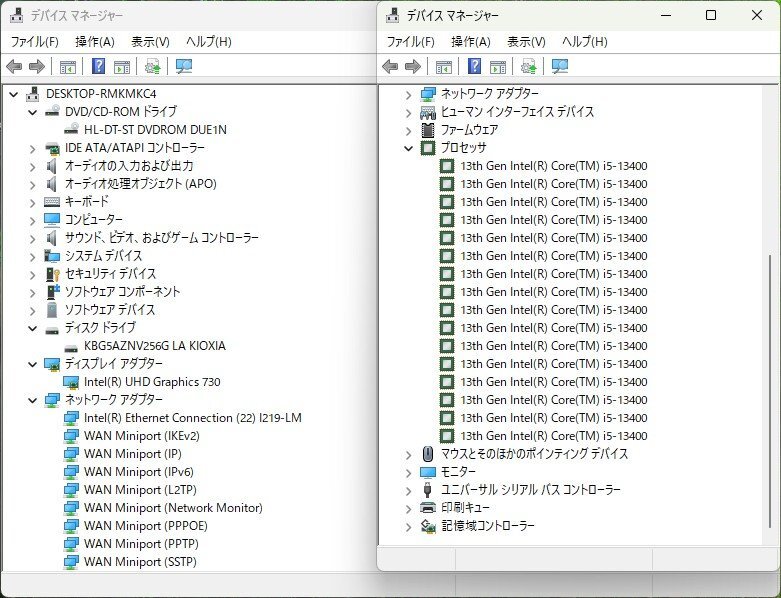The width and height of the screenshot is (781, 598).
Task: Select the プロセッサ category chip icon
Action: click(428, 148)
